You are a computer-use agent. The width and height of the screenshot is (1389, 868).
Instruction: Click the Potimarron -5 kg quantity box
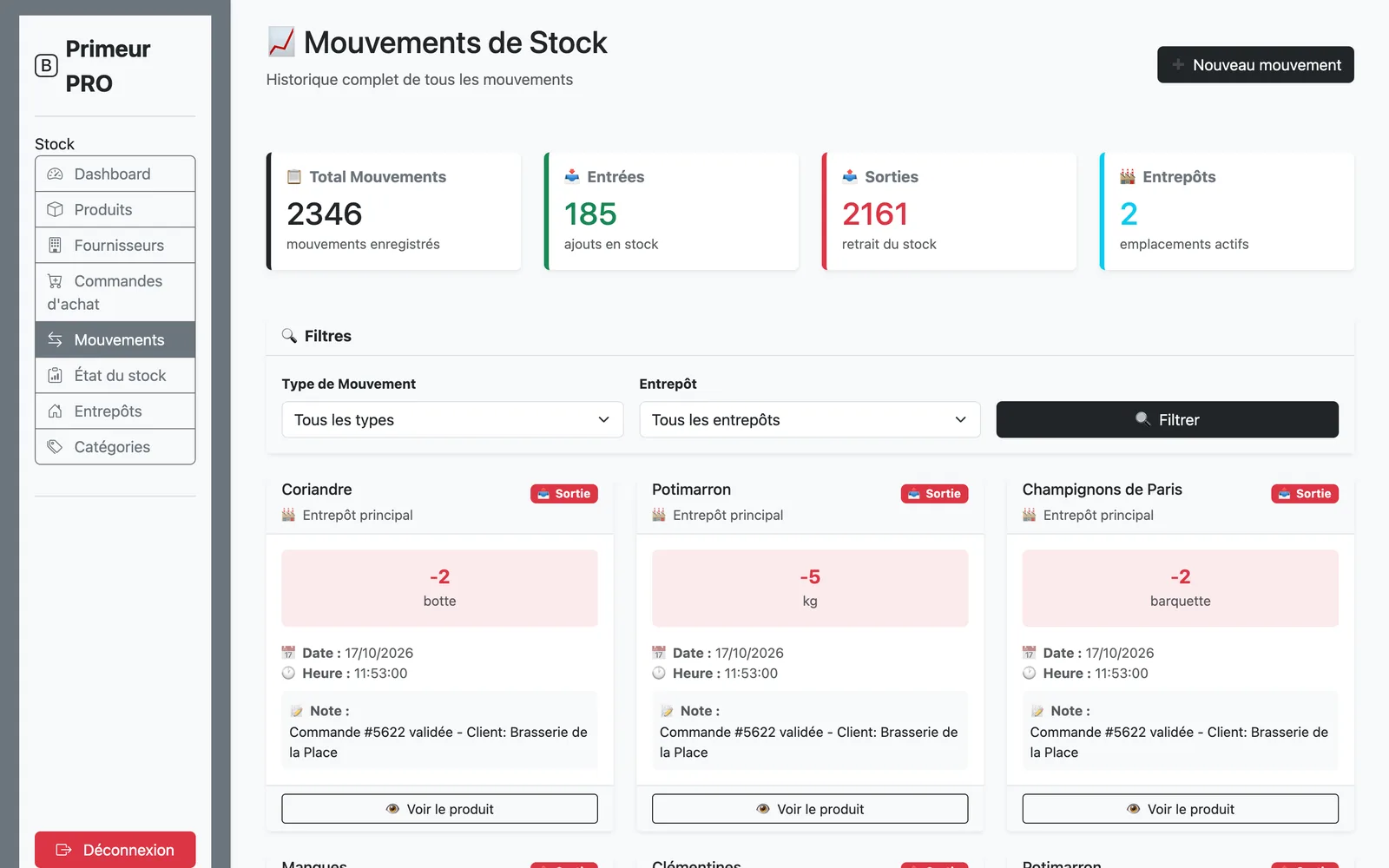pos(810,589)
